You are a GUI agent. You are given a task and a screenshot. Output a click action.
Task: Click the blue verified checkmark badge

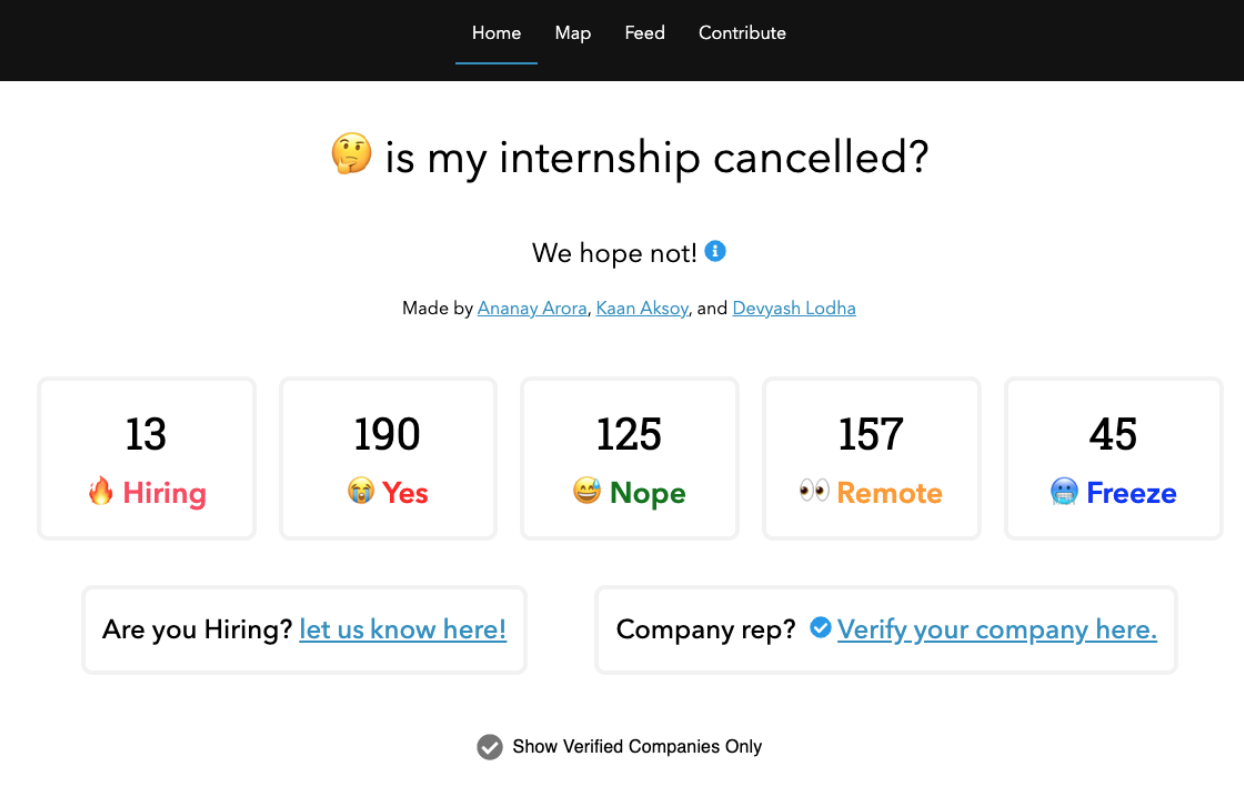(819, 629)
